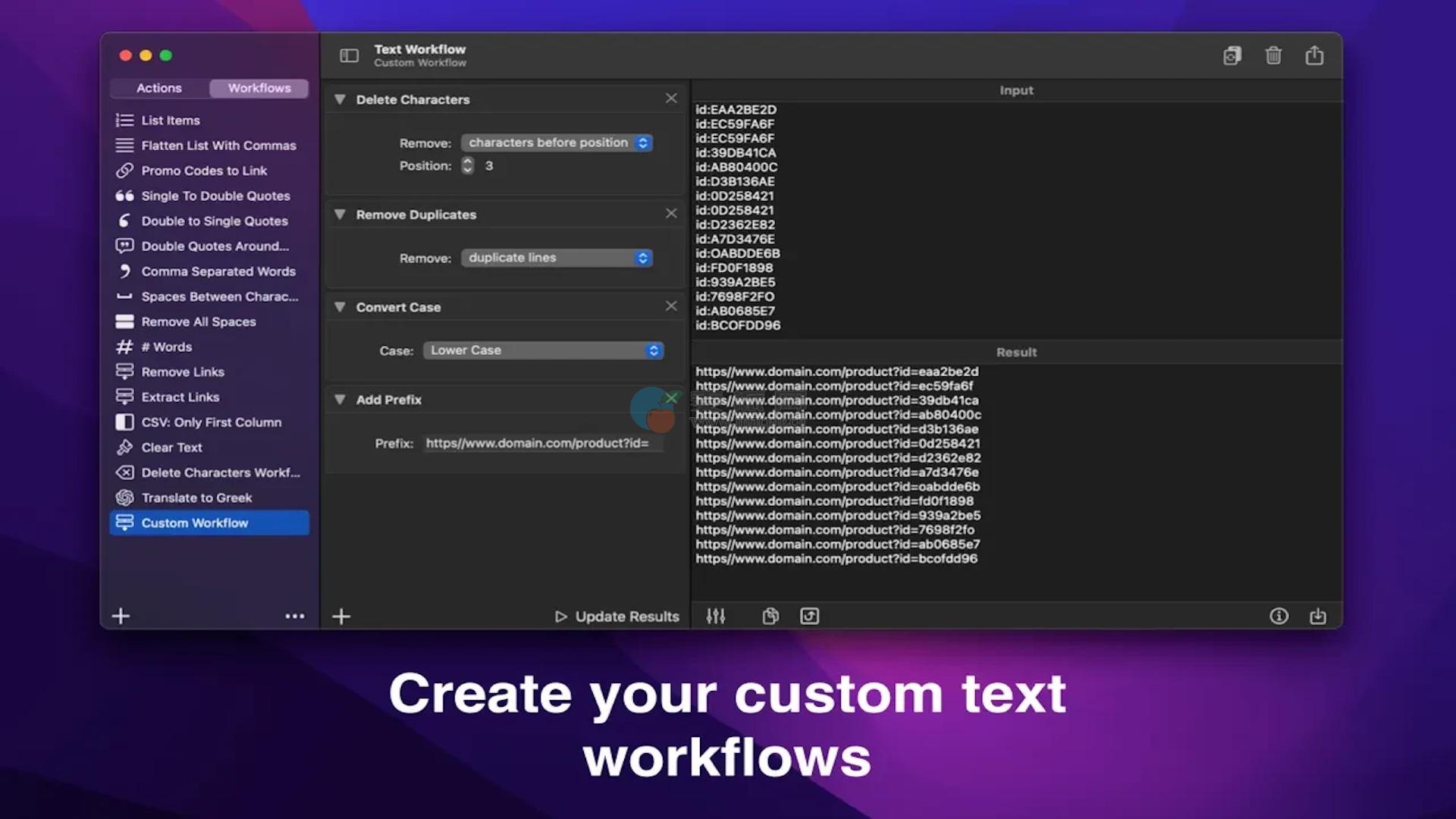Open the 'characters before position' dropdown
Screen dimensions: 1456x819
(x=557, y=143)
